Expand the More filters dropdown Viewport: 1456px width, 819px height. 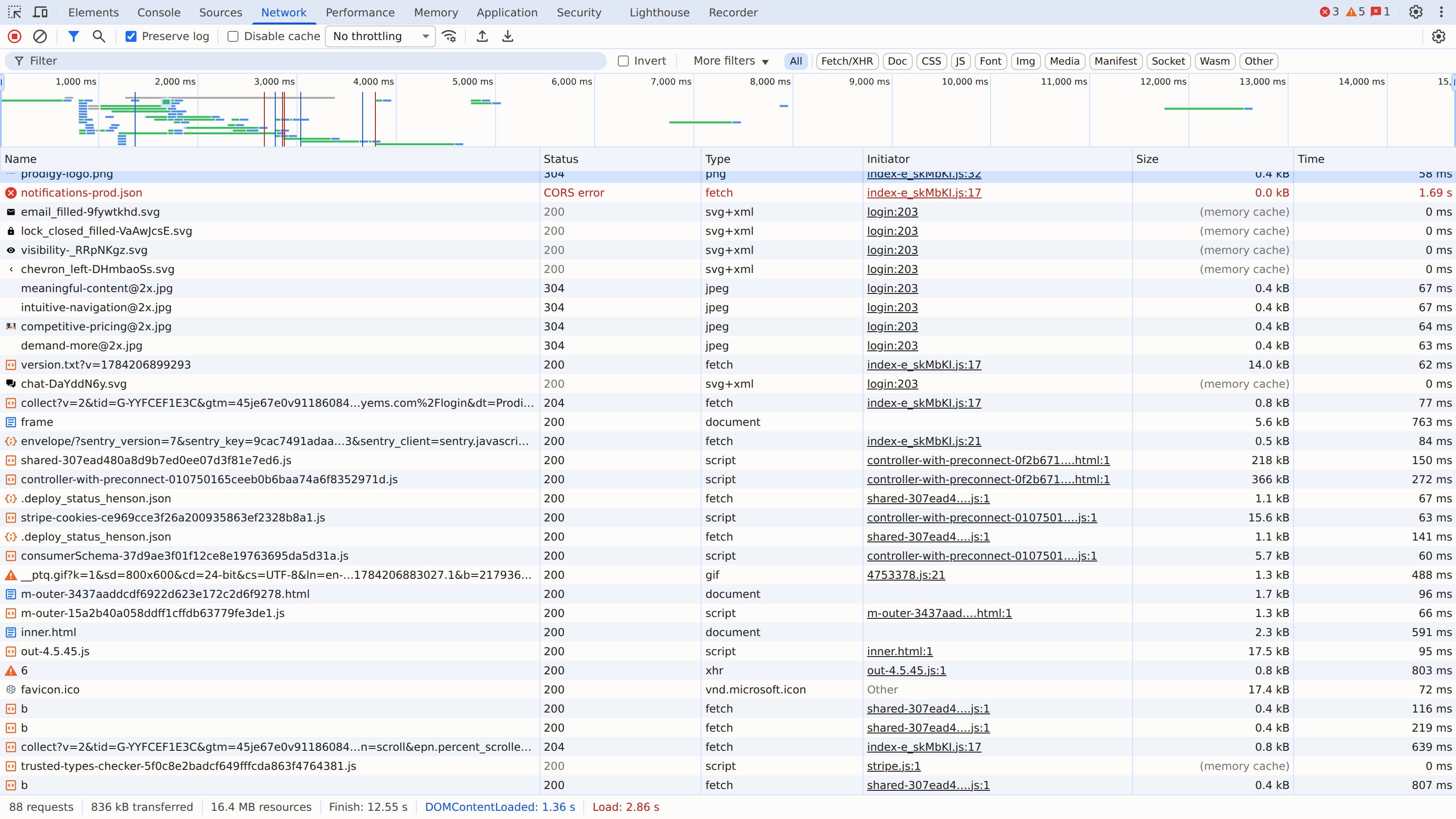click(731, 61)
